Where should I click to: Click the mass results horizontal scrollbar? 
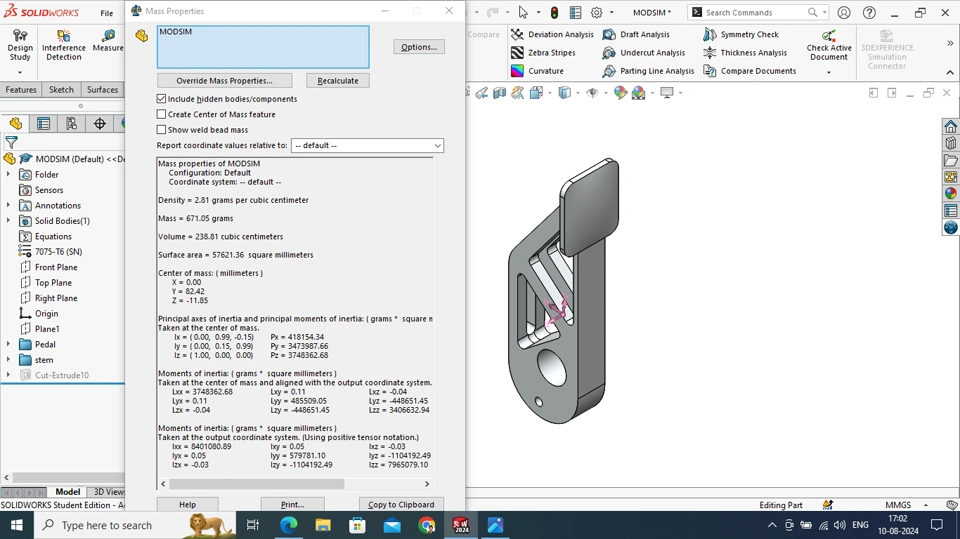pos(257,484)
